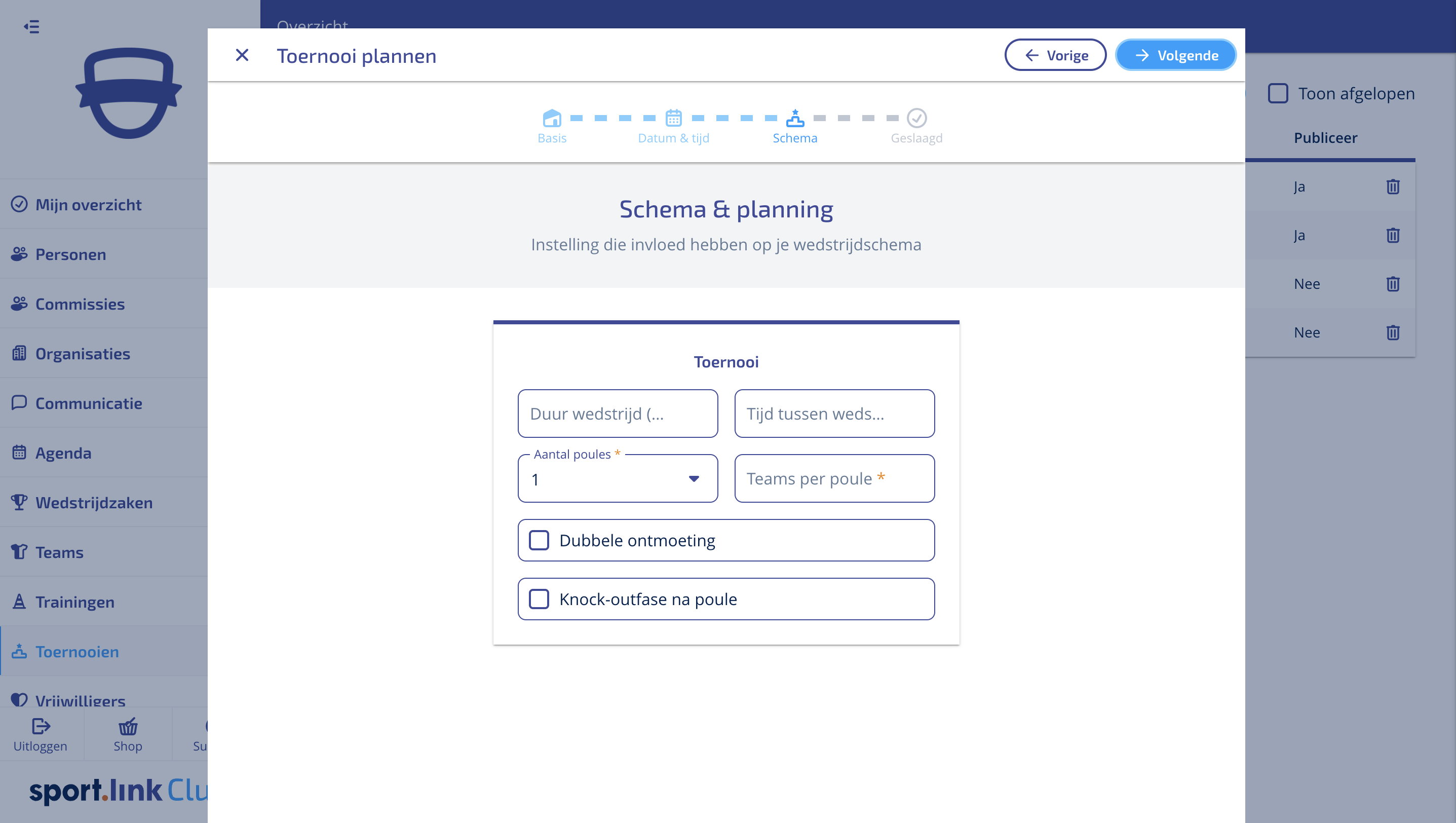
Task: Close the Toernooi plannen dialog
Action: (x=242, y=55)
